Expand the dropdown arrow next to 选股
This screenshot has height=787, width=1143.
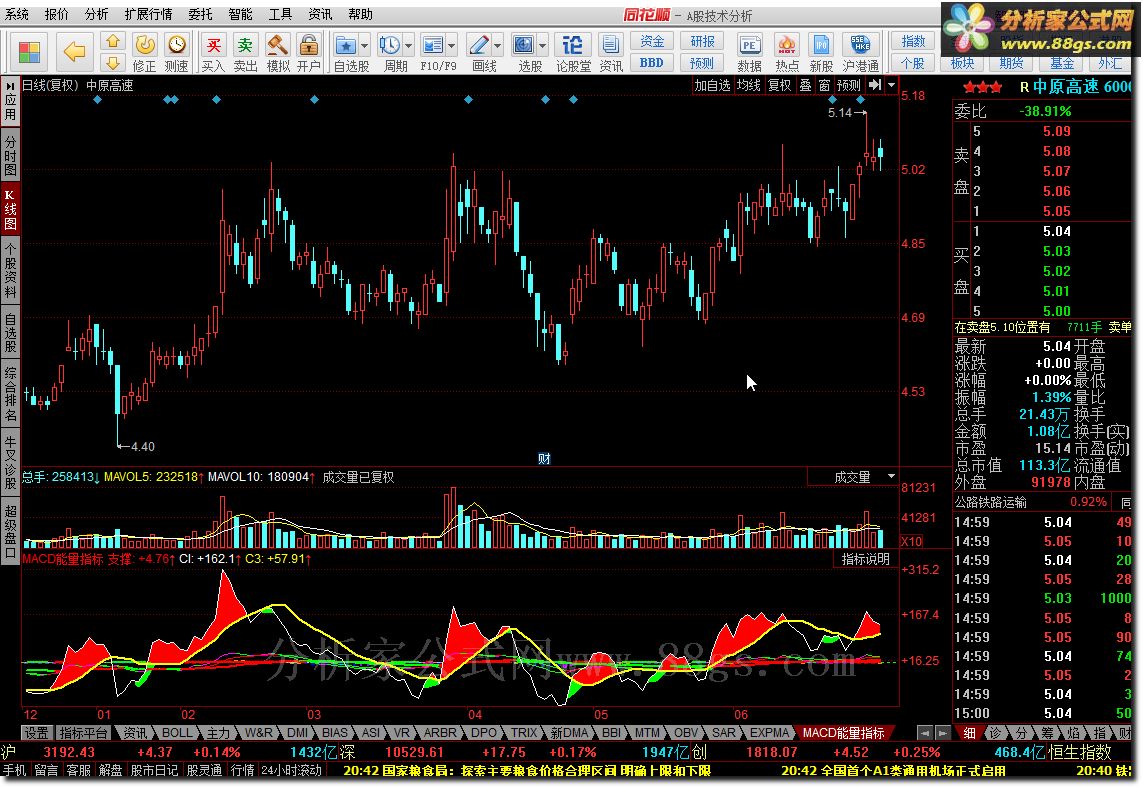pyautogui.click(x=542, y=45)
